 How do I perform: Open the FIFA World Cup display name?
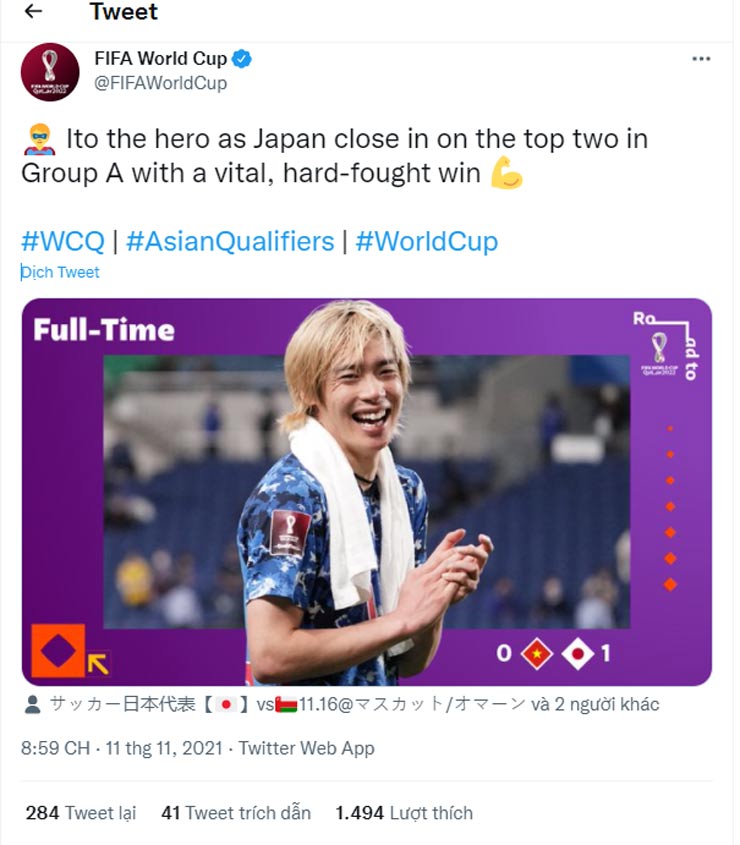[161, 59]
